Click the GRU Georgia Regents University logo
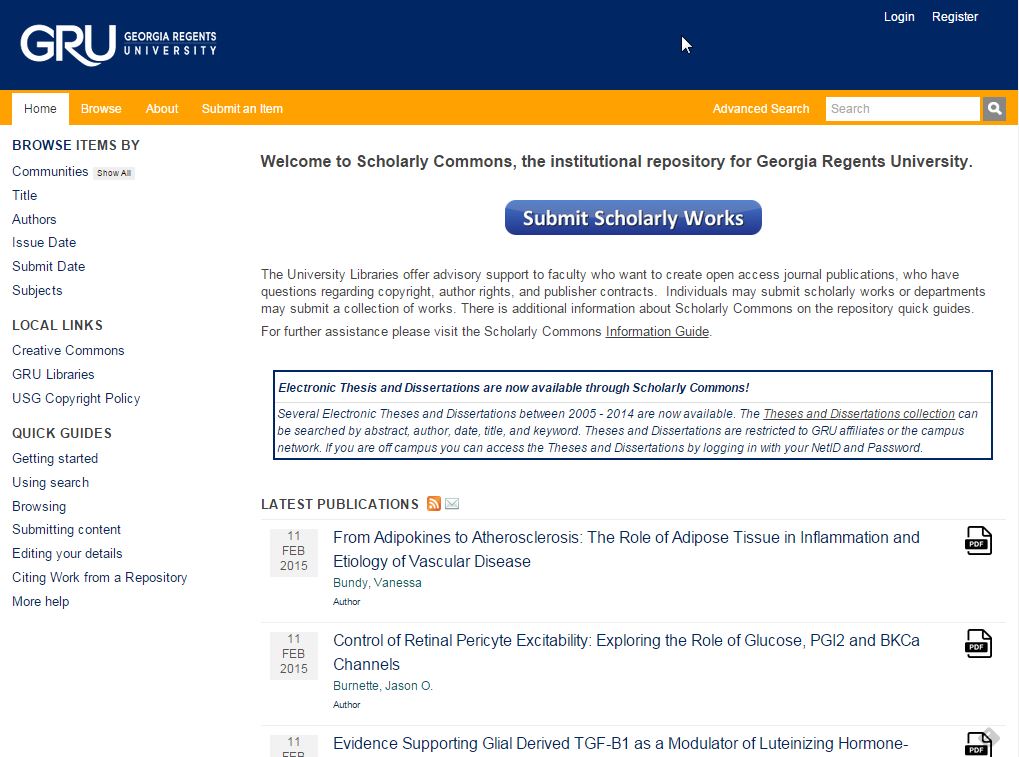 (x=118, y=44)
